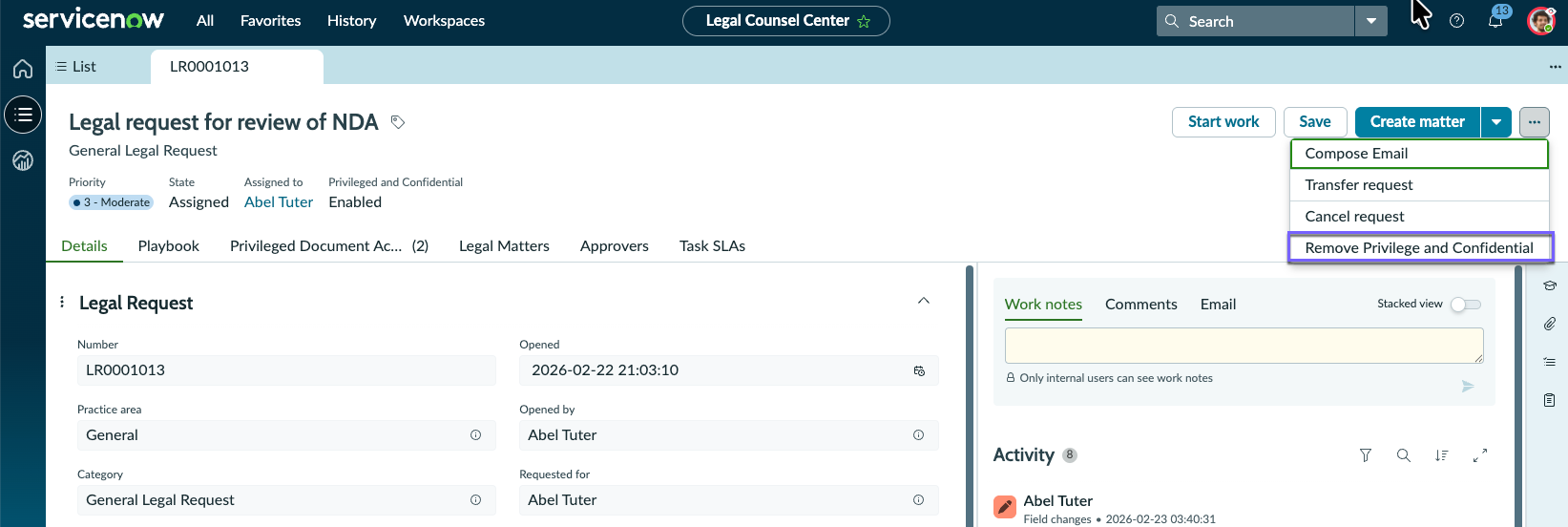Collapse the Legal Request section chevron
The image size is (1568, 527).
[924, 302]
